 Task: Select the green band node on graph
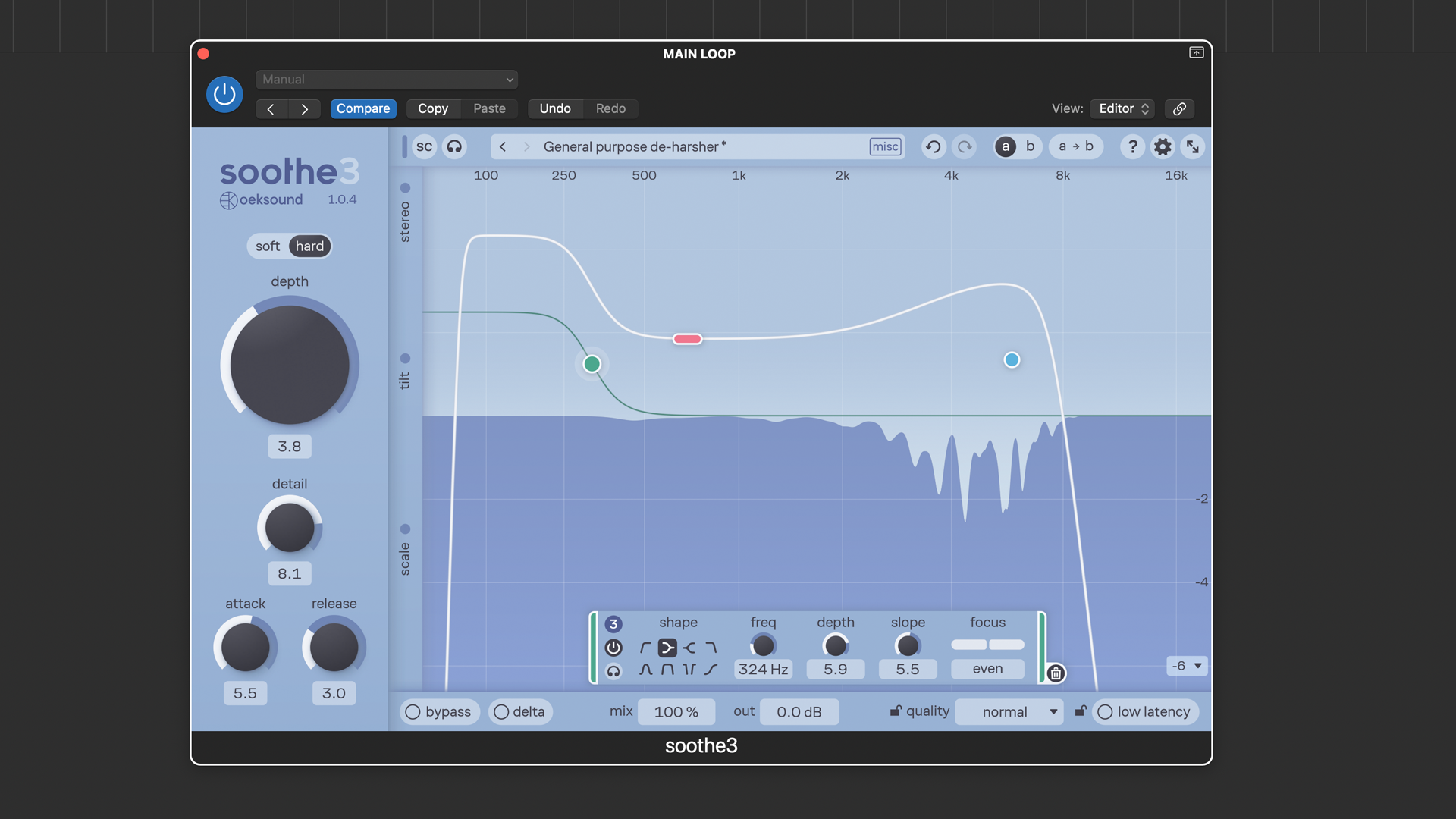tap(592, 365)
